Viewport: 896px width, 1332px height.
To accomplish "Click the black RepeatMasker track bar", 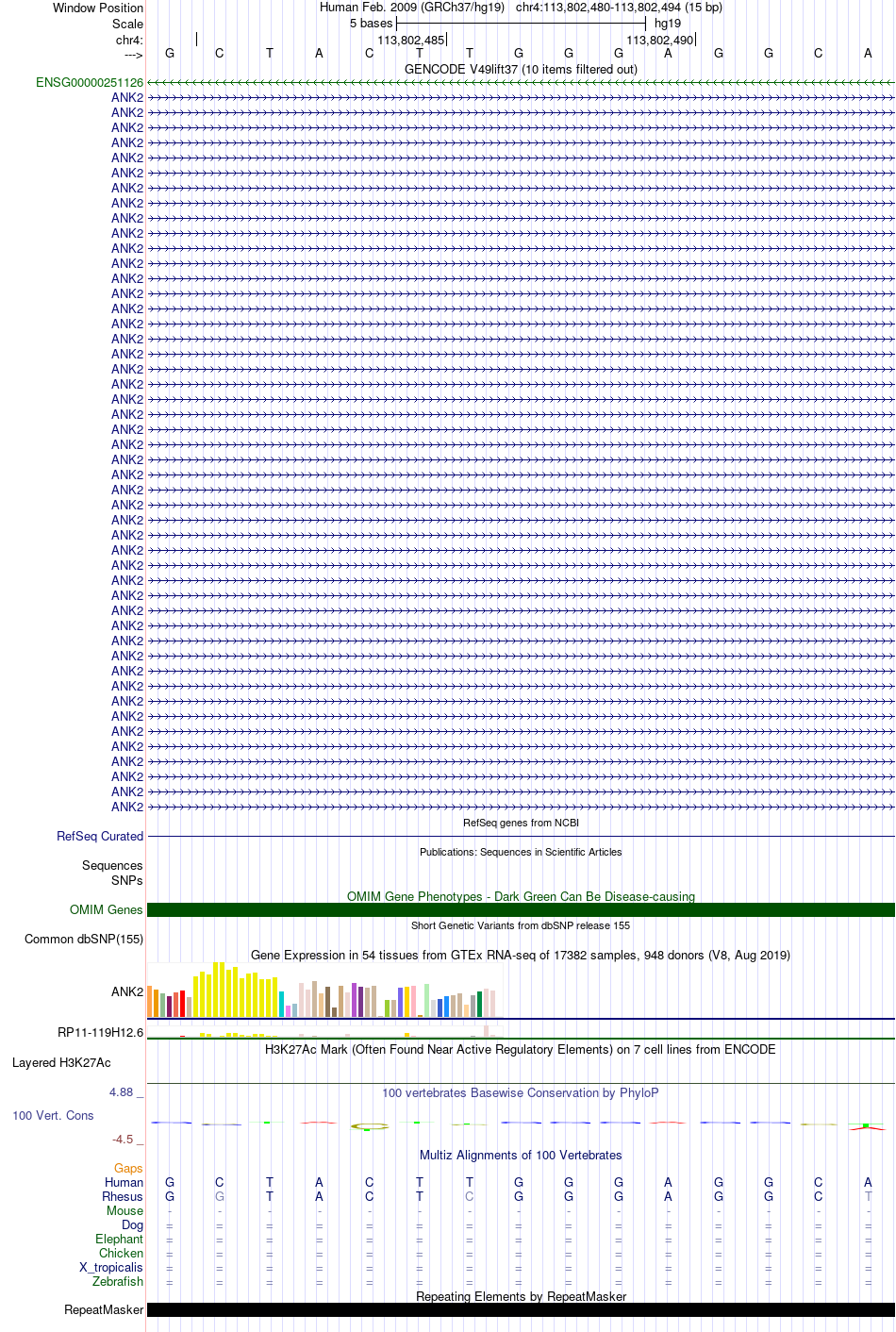I will 521,1309.
